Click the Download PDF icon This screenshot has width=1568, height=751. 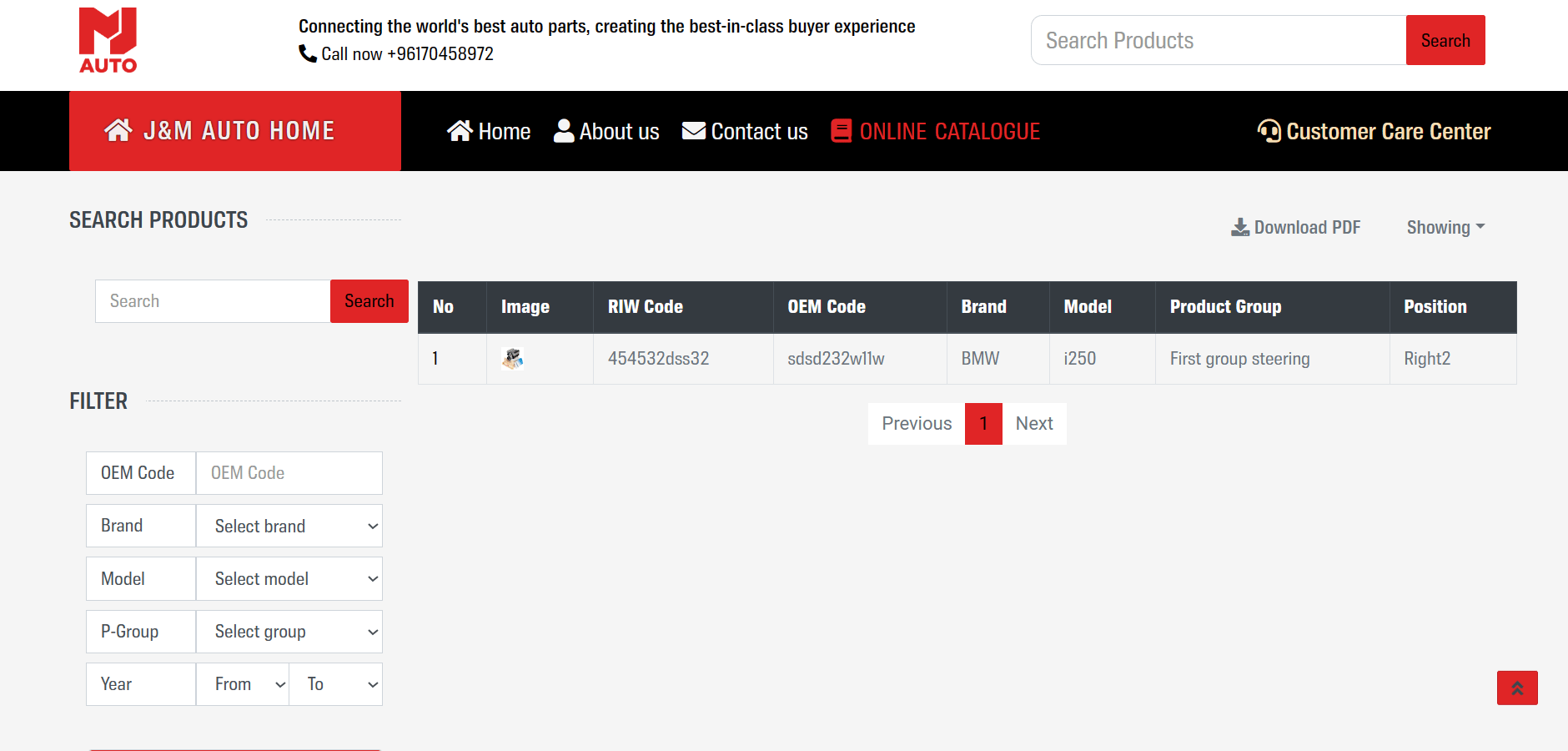pos(1240,227)
